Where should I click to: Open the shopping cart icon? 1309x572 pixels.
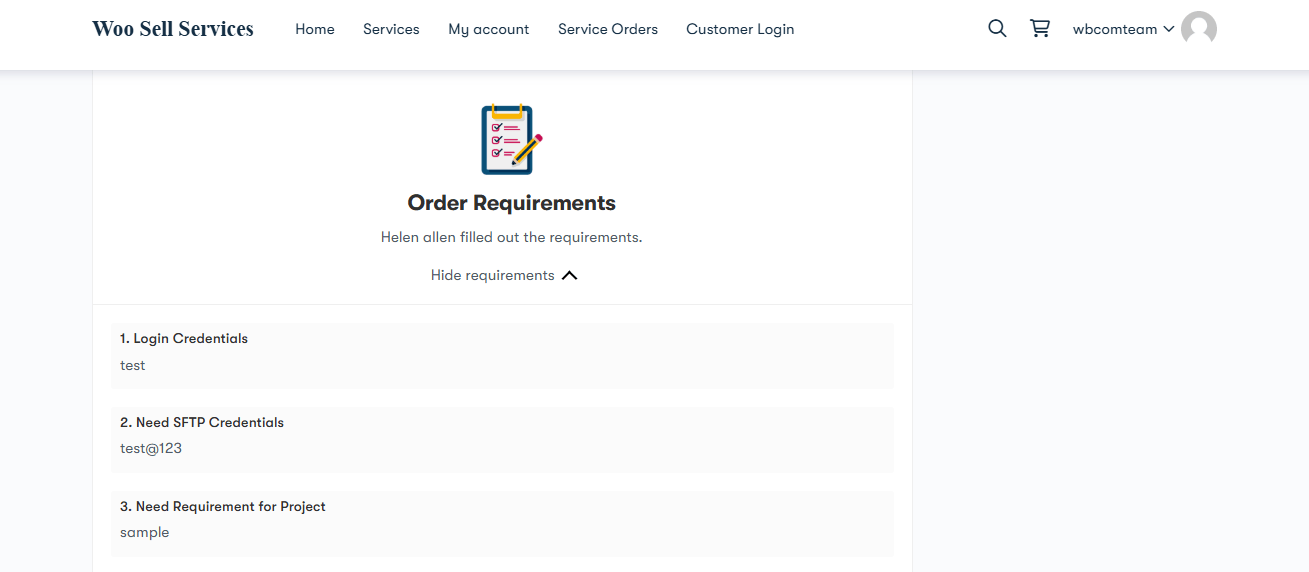pyautogui.click(x=1040, y=29)
